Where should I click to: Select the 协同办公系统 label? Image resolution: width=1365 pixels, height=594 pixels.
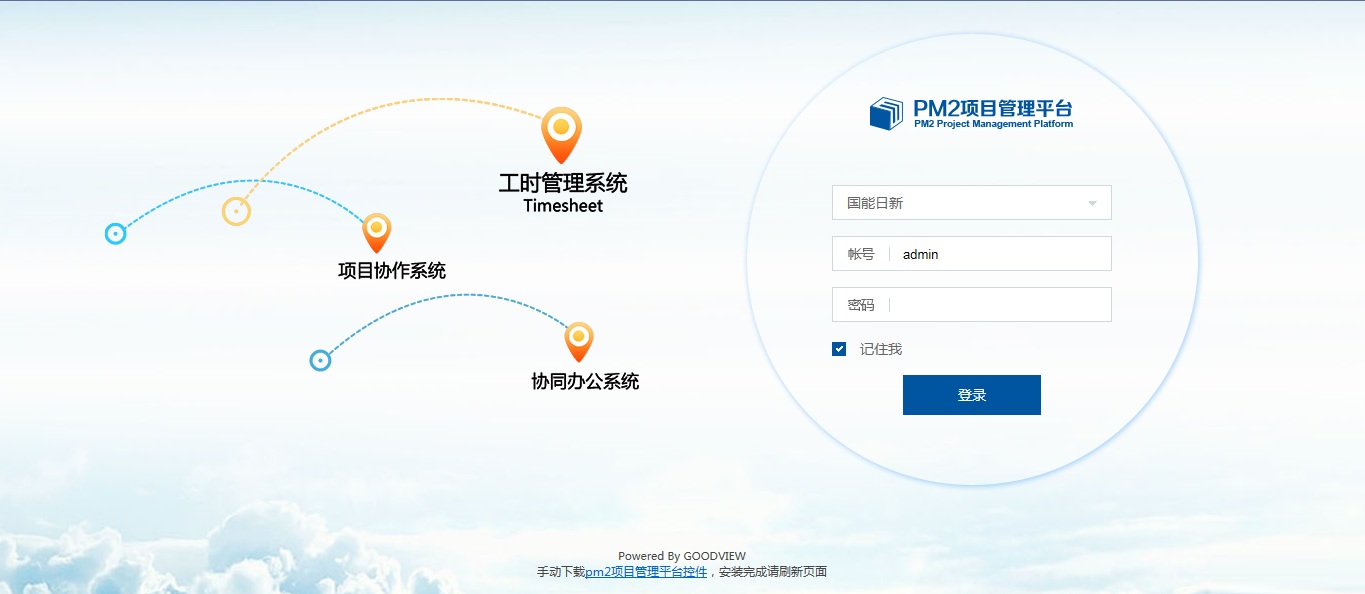tap(585, 381)
